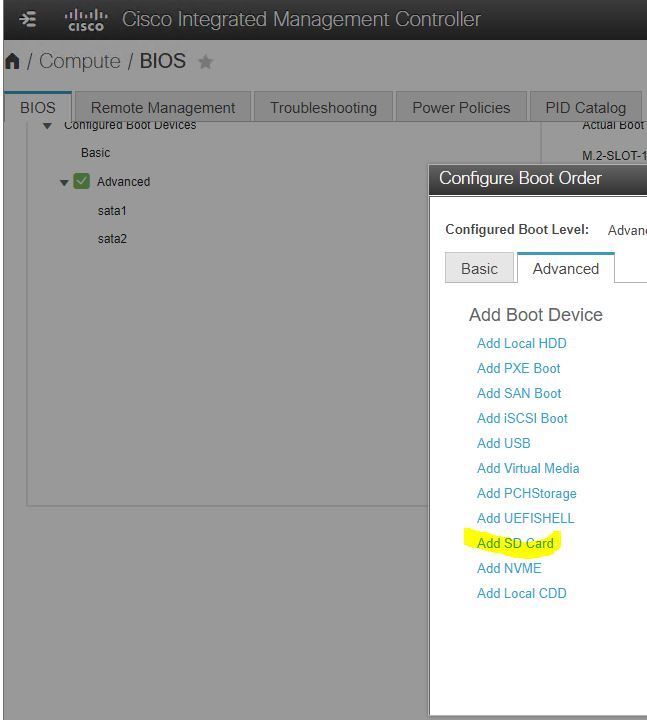Screen dimensions: 647x720
Task: Click the Cisco logo
Action: 86,21
